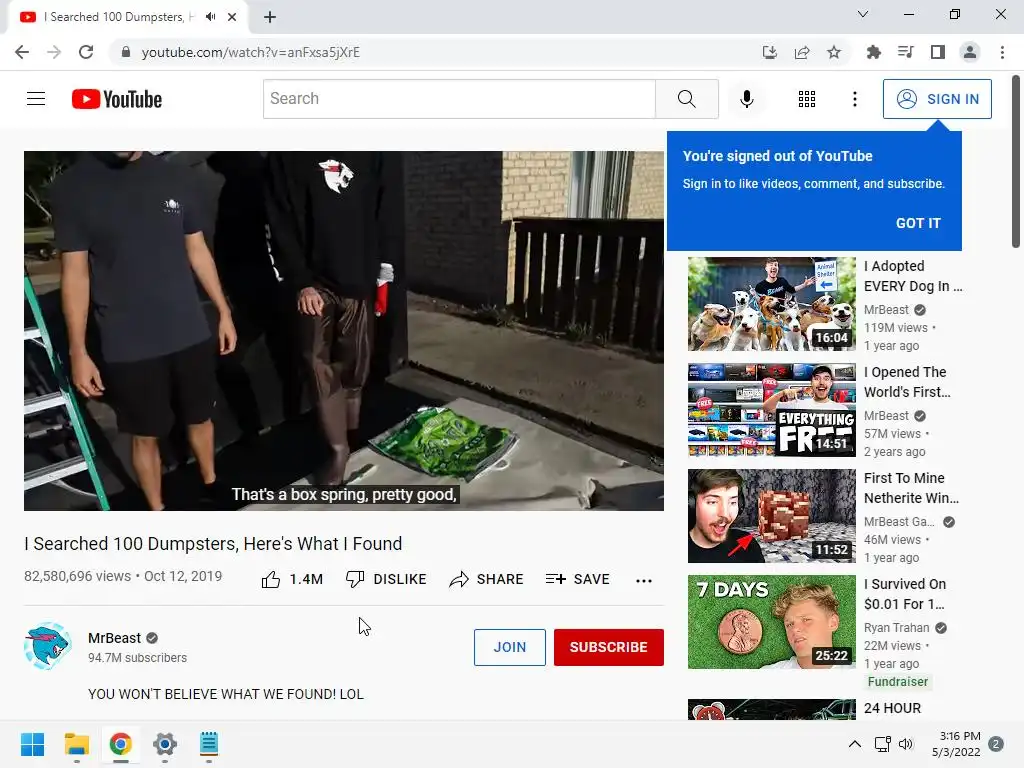1024x768 pixels.
Task: Click the JOIN membership button
Action: 509,647
